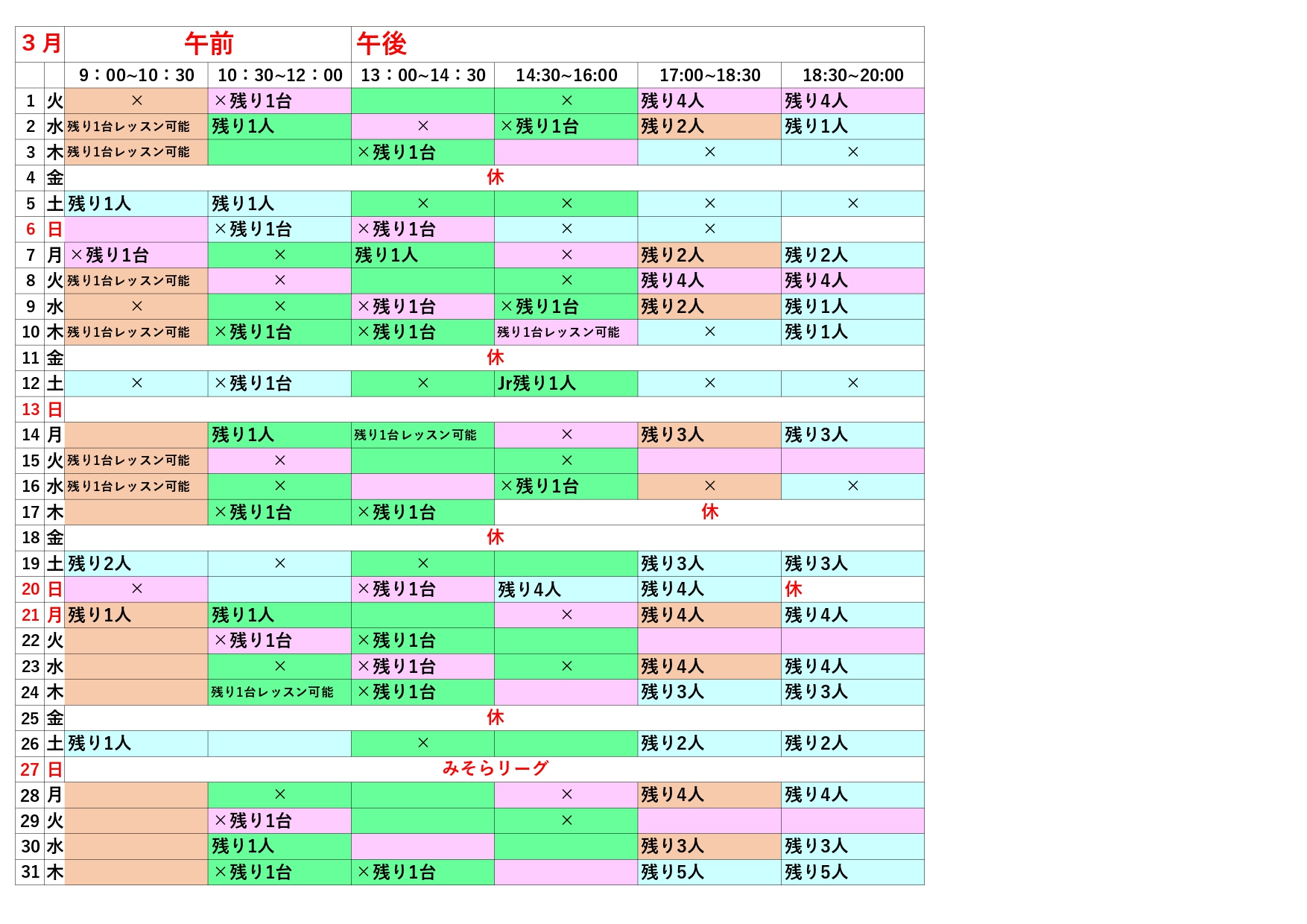Viewport: 1307px width, 924px height.
Task: Click "残り2人" at 17:00~18:30 on the 2nd
Action: point(672,127)
